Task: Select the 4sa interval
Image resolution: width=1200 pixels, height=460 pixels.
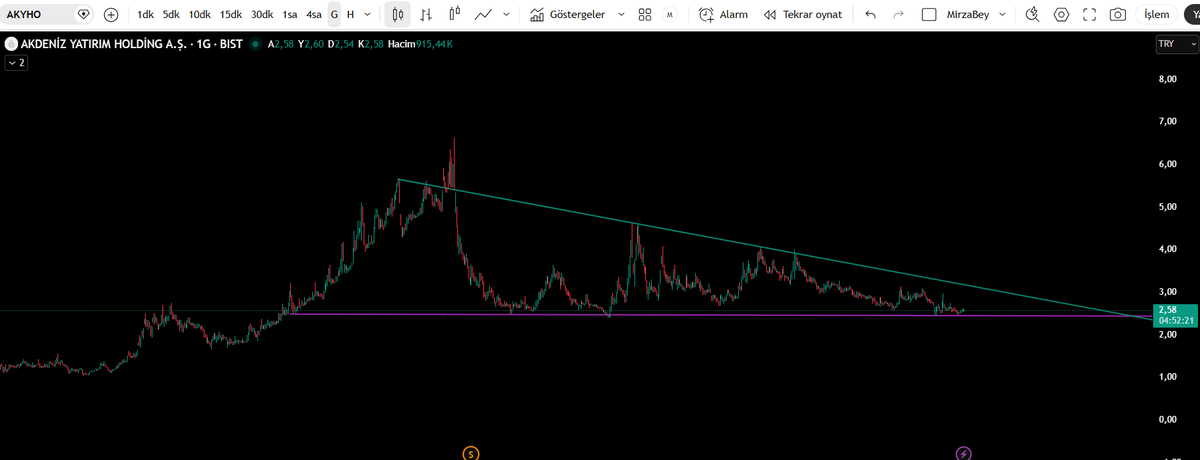Action: (314, 15)
